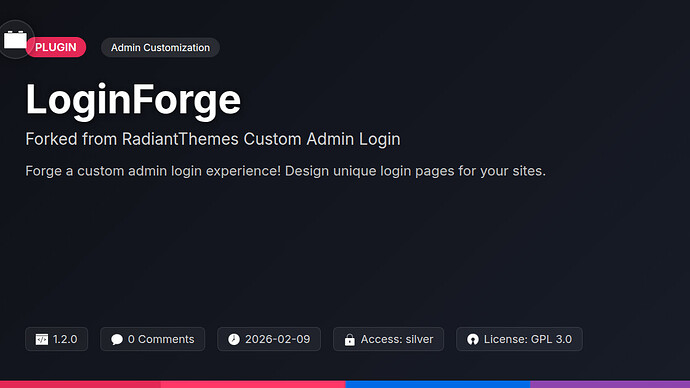Image resolution: width=690 pixels, height=388 pixels.
Task: Click the 1.2.0 version label
Action: click(65, 339)
